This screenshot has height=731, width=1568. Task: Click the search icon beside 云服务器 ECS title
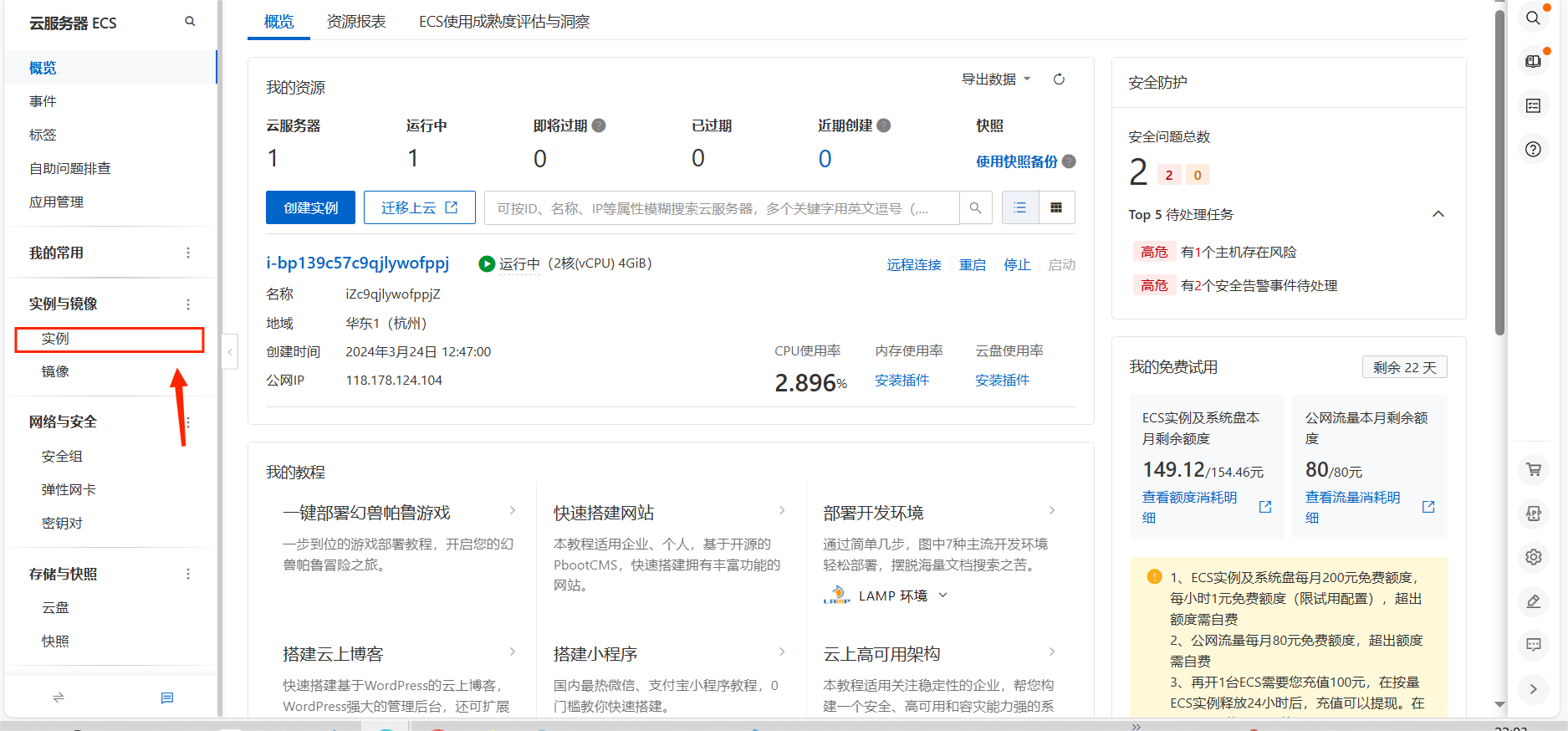click(190, 22)
